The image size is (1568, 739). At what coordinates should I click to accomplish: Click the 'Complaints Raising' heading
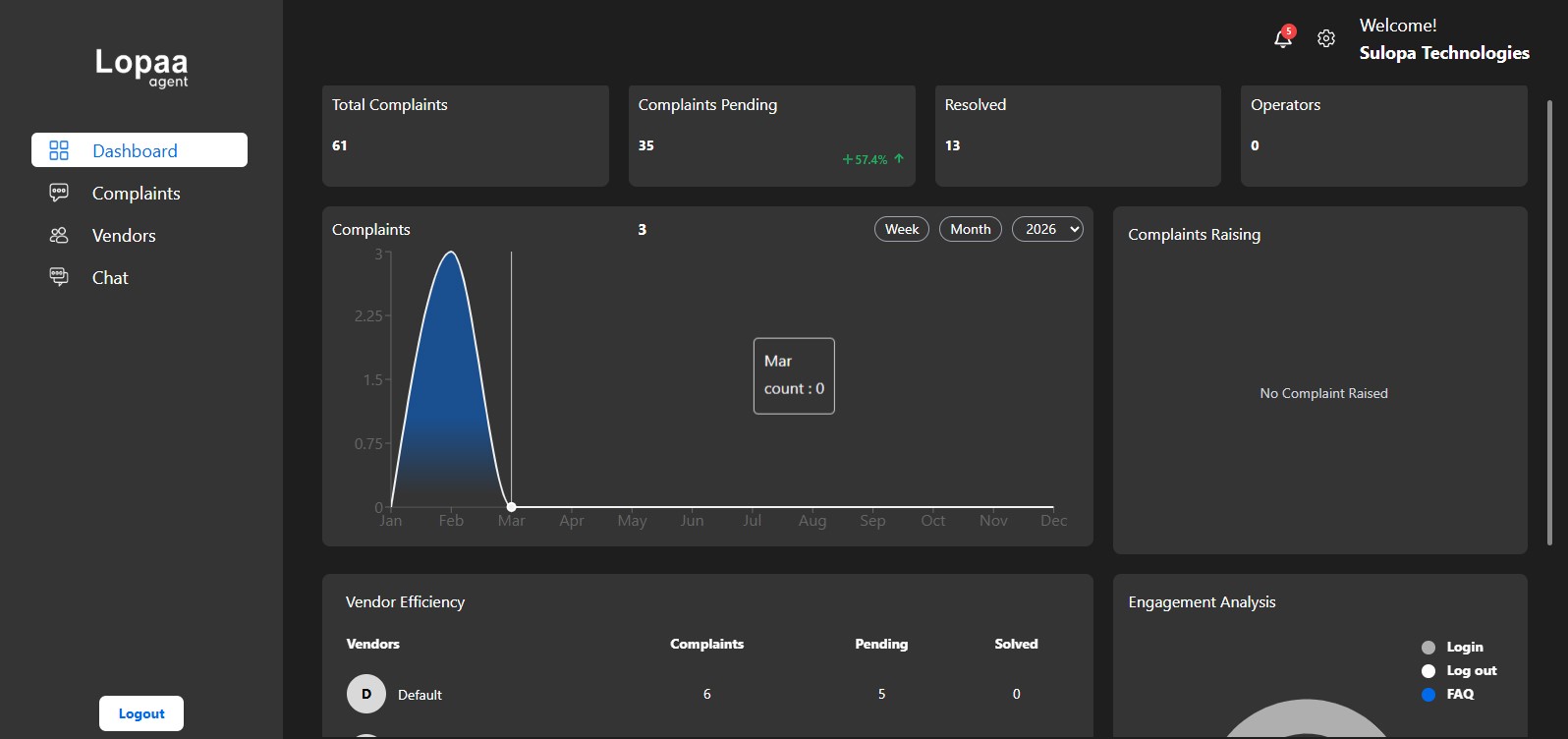(1194, 234)
